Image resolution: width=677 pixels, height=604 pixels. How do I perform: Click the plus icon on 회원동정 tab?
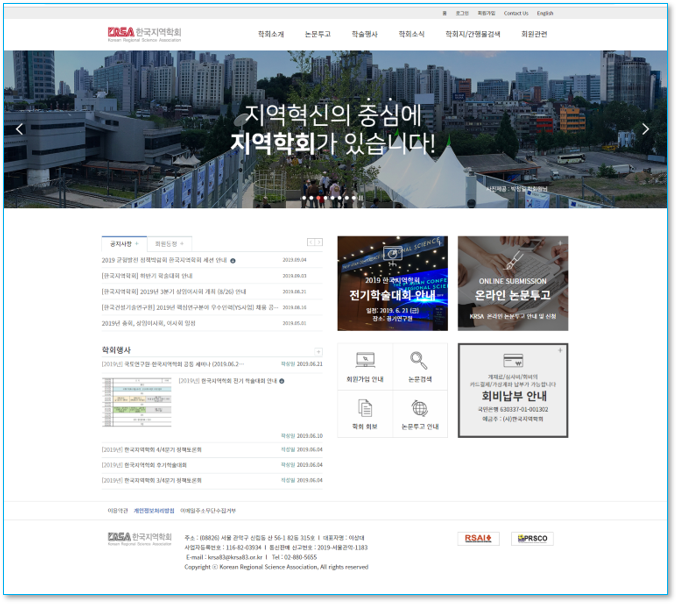click(x=182, y=243)
